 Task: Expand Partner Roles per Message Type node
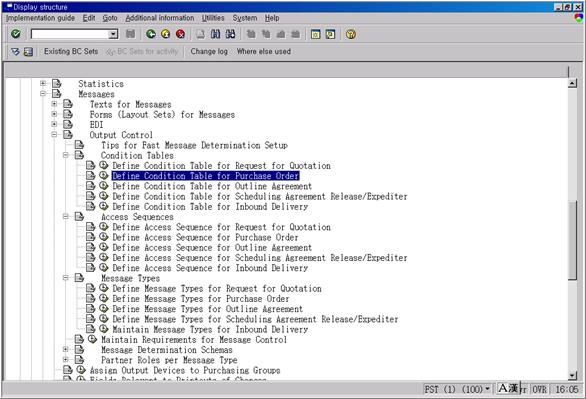click(65, 359)
